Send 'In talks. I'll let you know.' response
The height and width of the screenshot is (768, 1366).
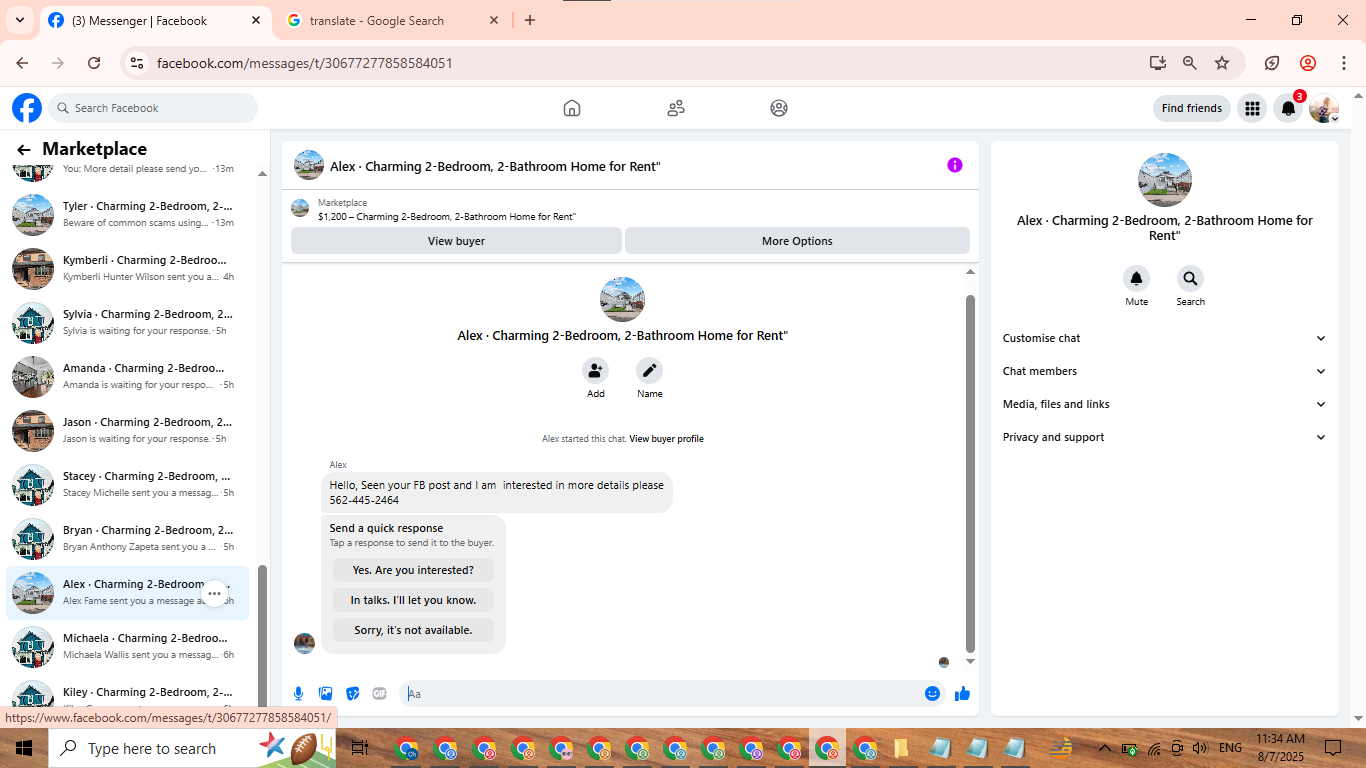413,600
